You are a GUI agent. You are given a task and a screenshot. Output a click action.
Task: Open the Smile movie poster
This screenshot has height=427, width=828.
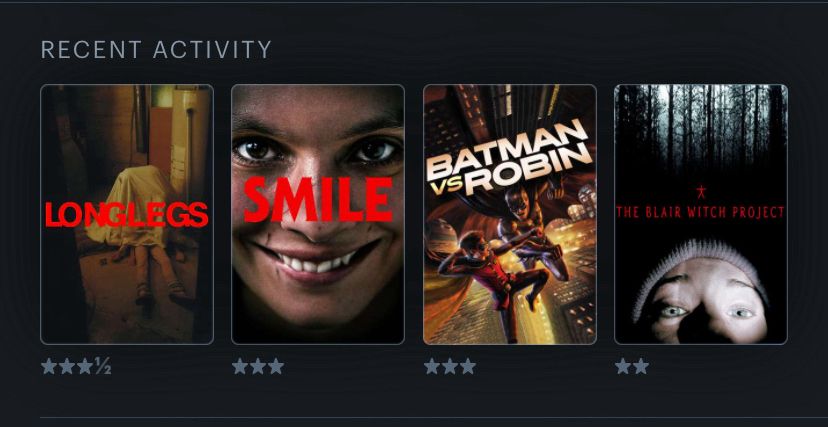[x=318, y=214]
